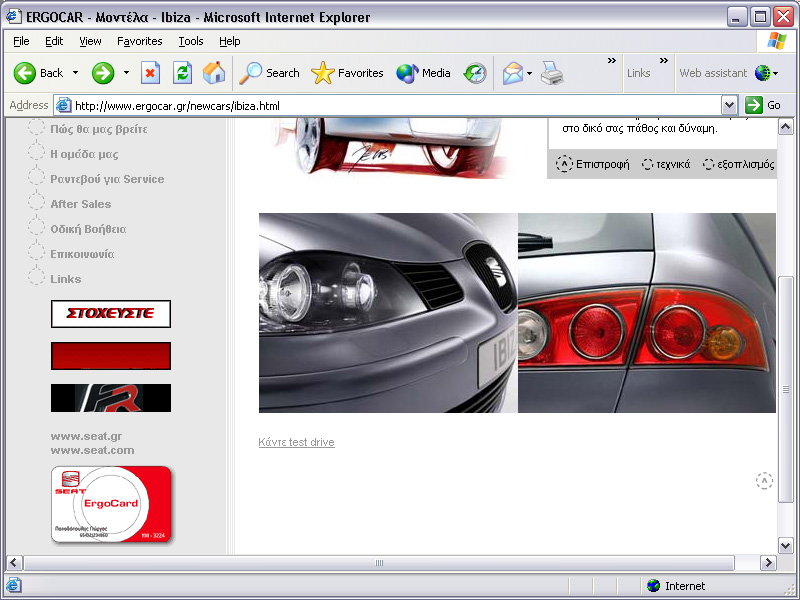Screen dimensions: 800x600
Task: Open the sidebar 'Links' entry
Action: tap(65, 279)
